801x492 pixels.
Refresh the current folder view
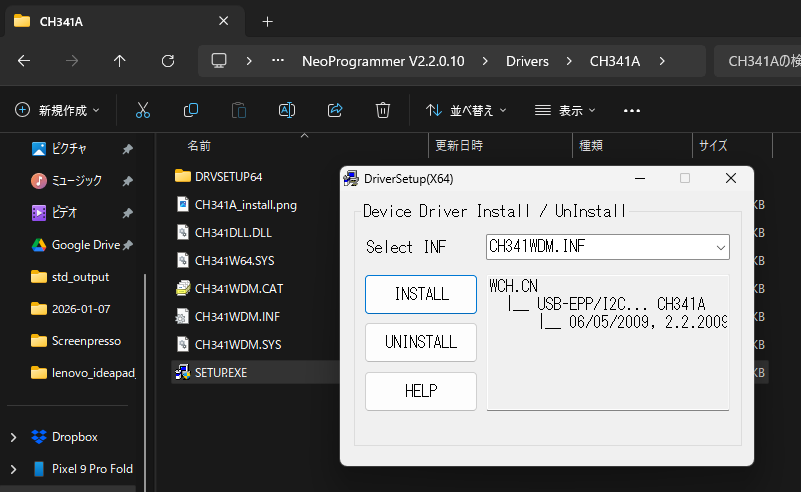tap(168, 61)
